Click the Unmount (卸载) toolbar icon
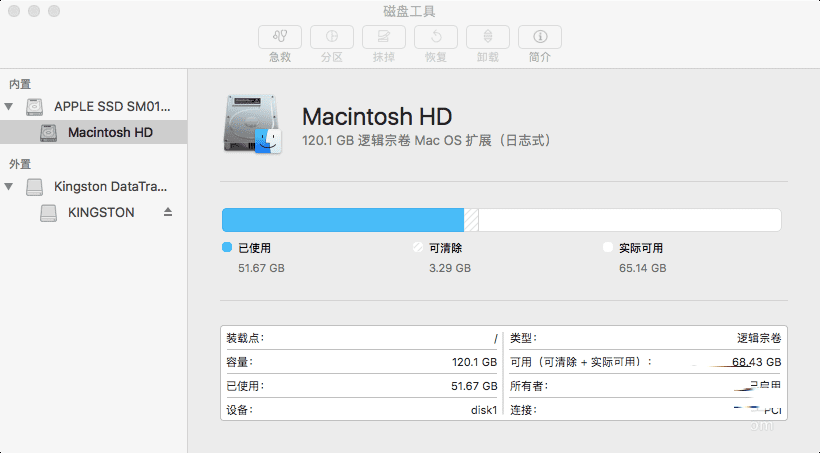Screen dimensions: 820x453 (x=488, y=37)
